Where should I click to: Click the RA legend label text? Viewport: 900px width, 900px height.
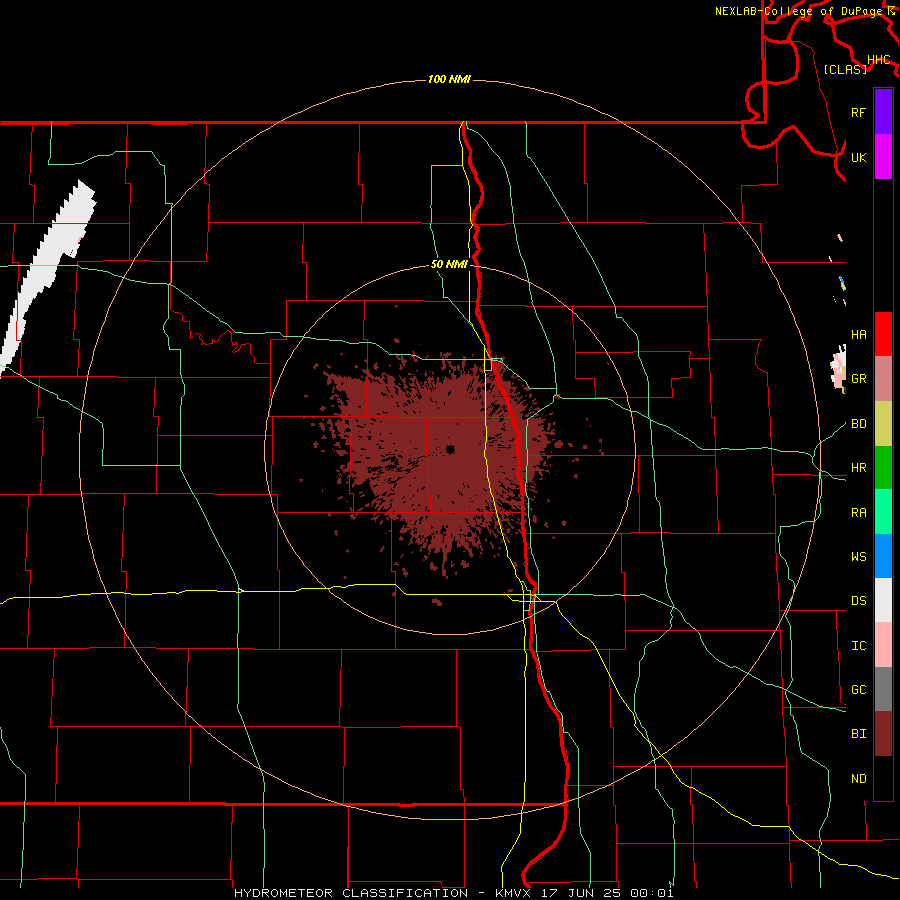point(859,512)
